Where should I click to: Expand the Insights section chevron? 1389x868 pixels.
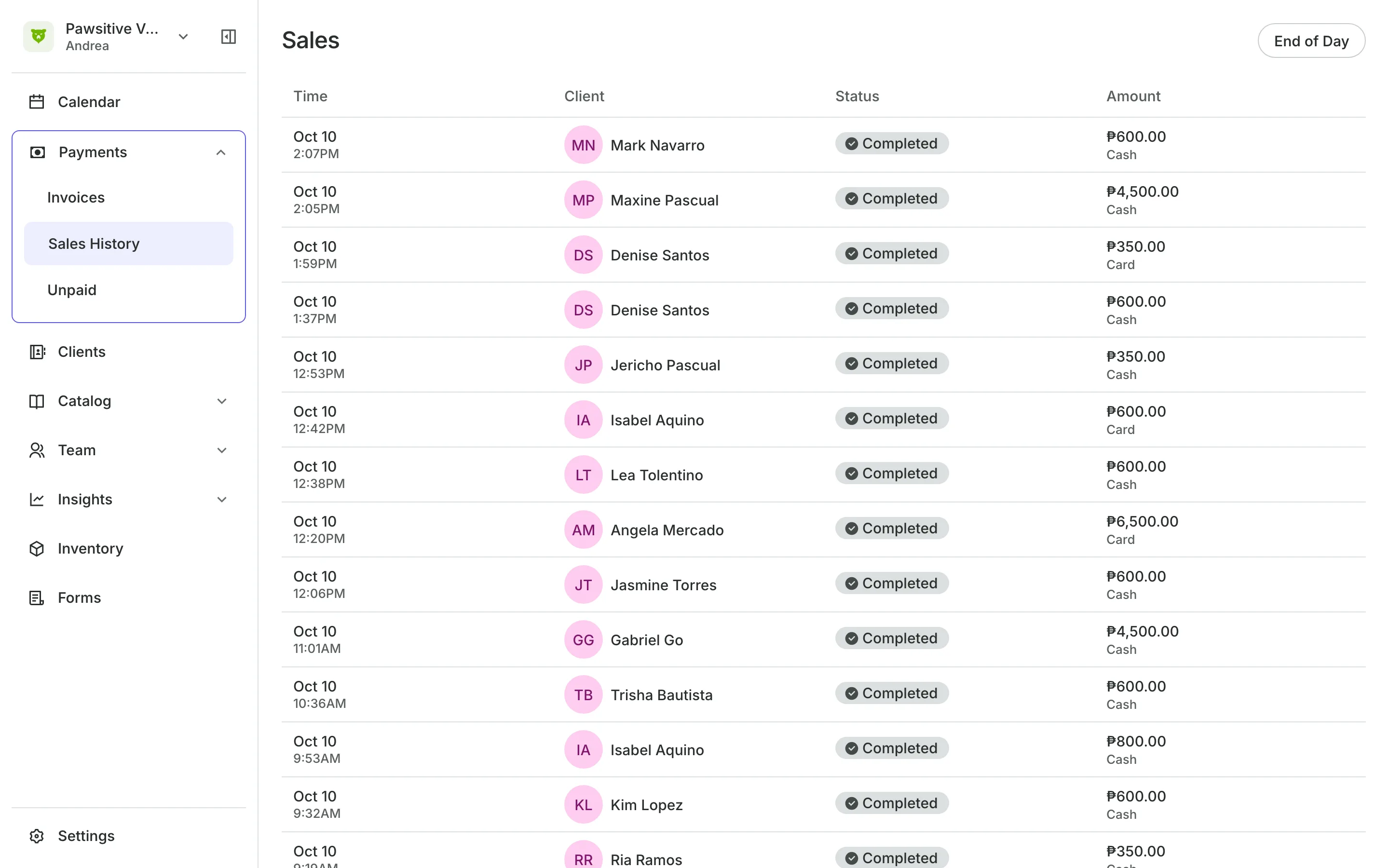[221, 500]
